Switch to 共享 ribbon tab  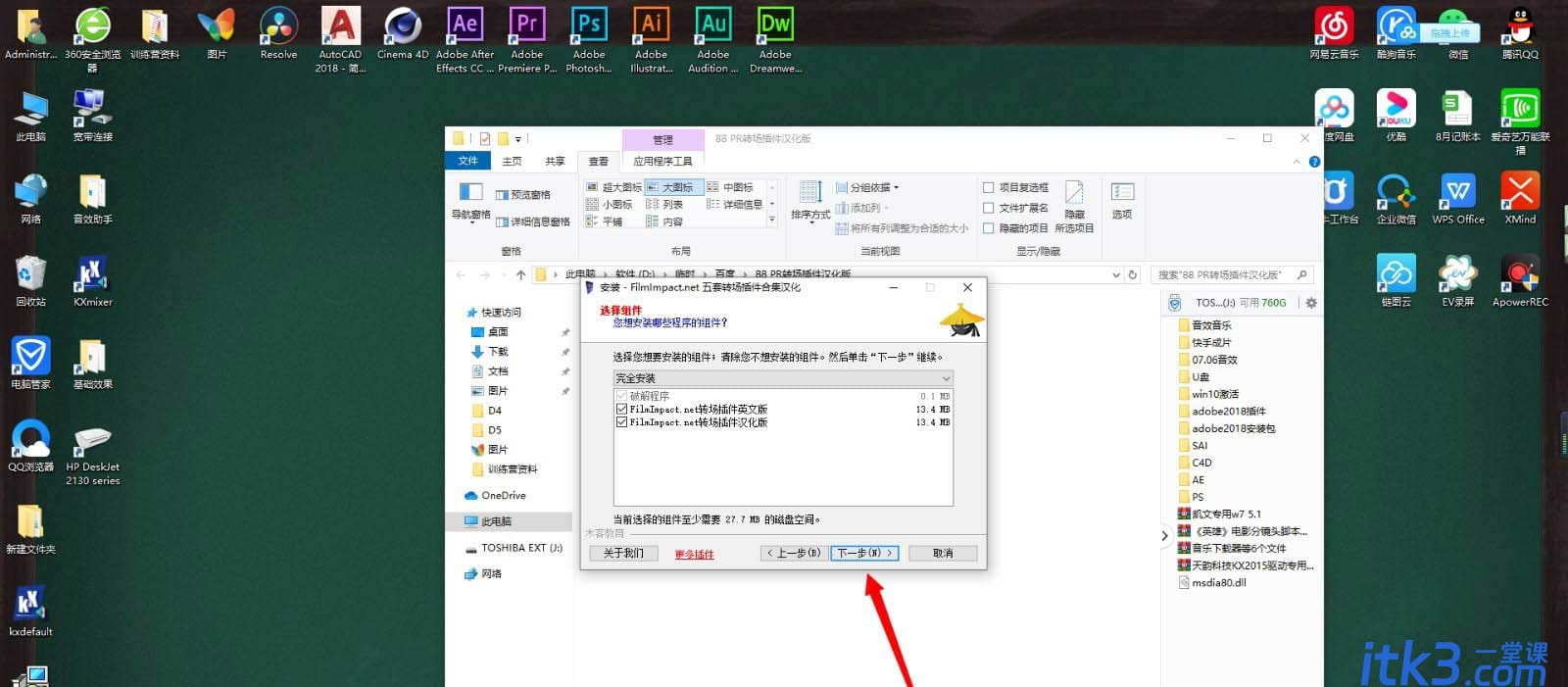555,161
